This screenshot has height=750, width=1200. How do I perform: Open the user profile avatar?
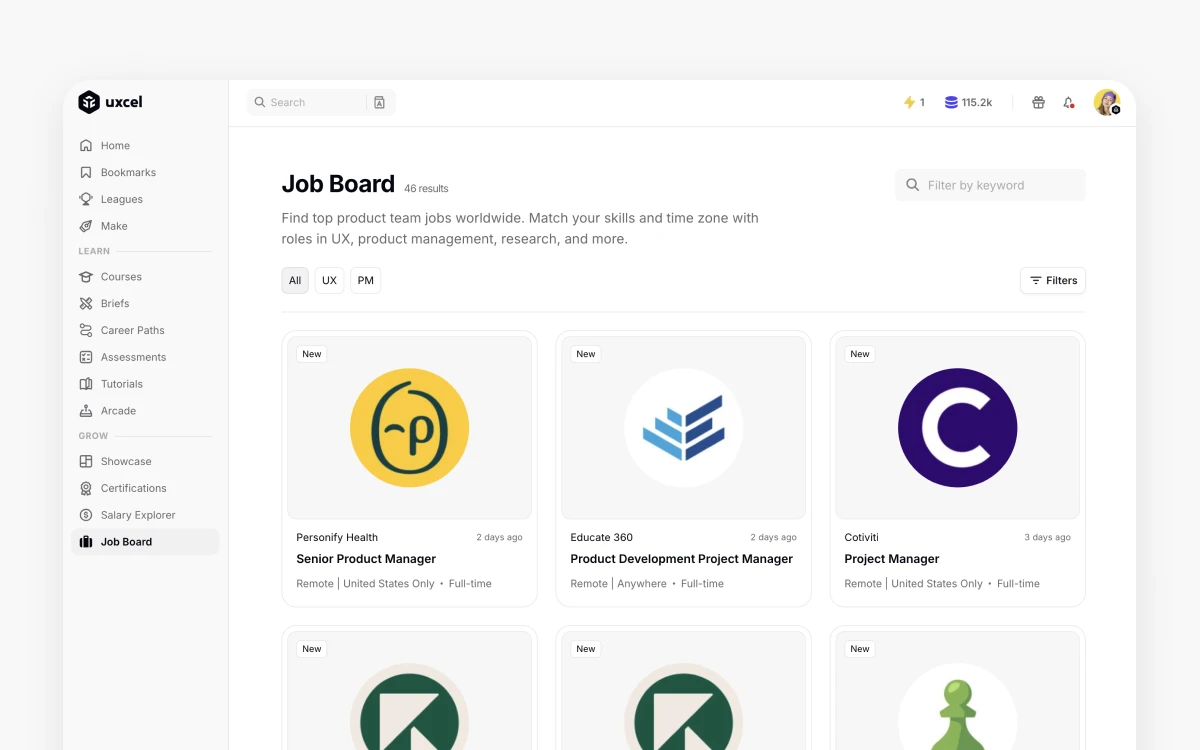[x=1106, y=102]
